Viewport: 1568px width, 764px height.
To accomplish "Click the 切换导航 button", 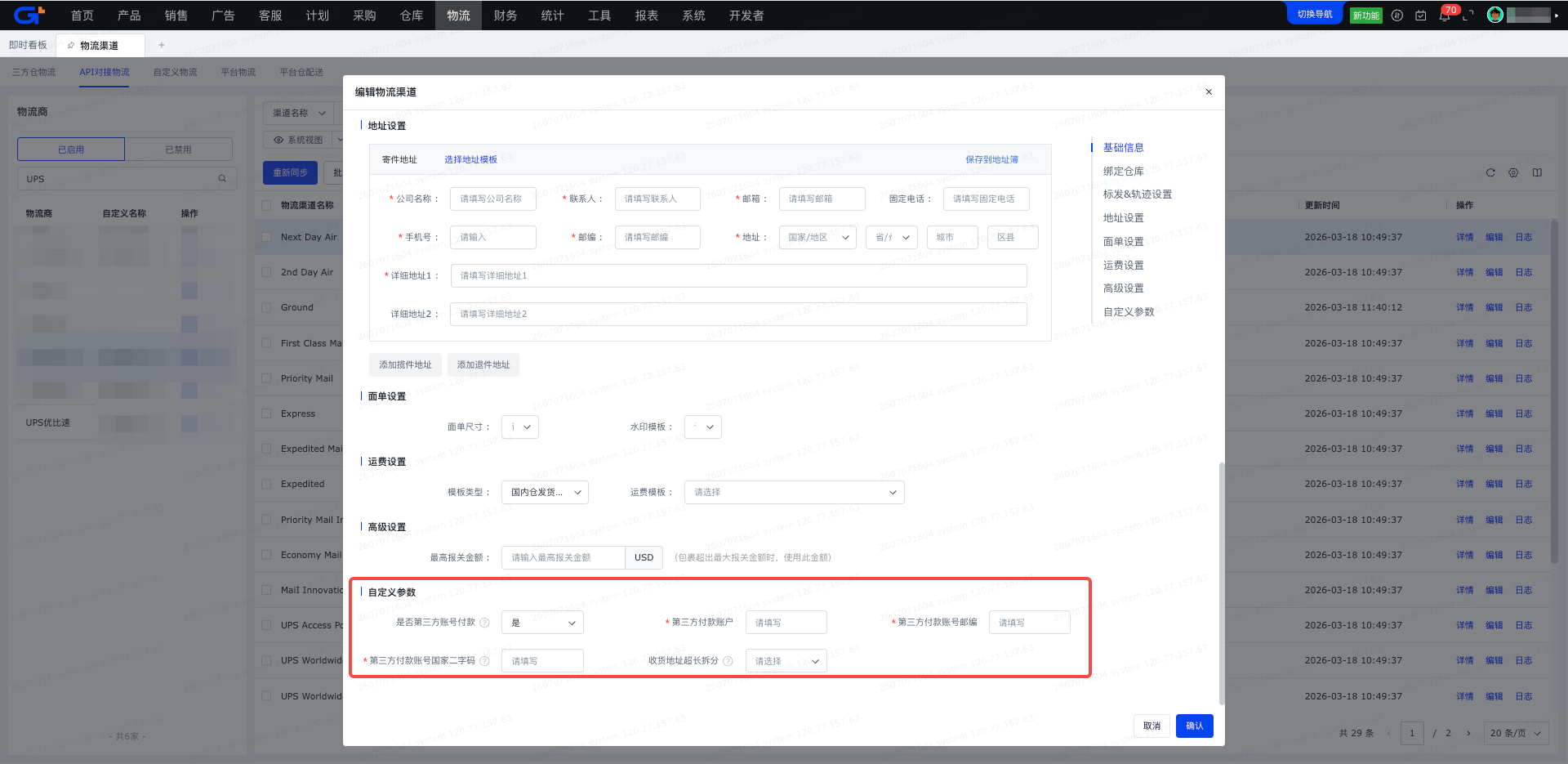I will click(x=1315, y=14).
